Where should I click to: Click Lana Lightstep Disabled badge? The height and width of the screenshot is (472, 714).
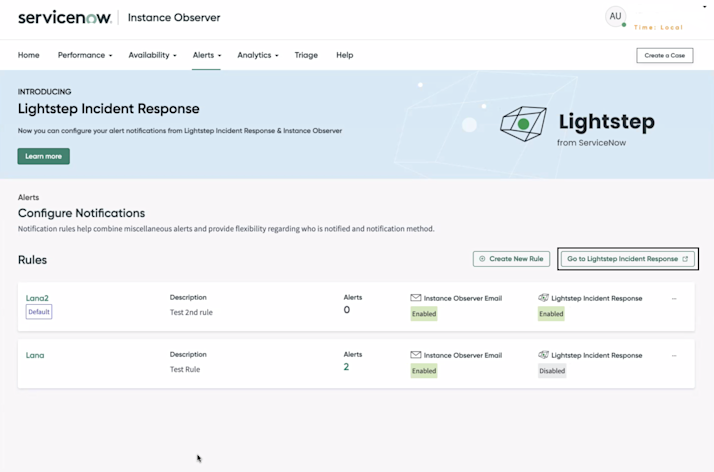click(552, 370)
